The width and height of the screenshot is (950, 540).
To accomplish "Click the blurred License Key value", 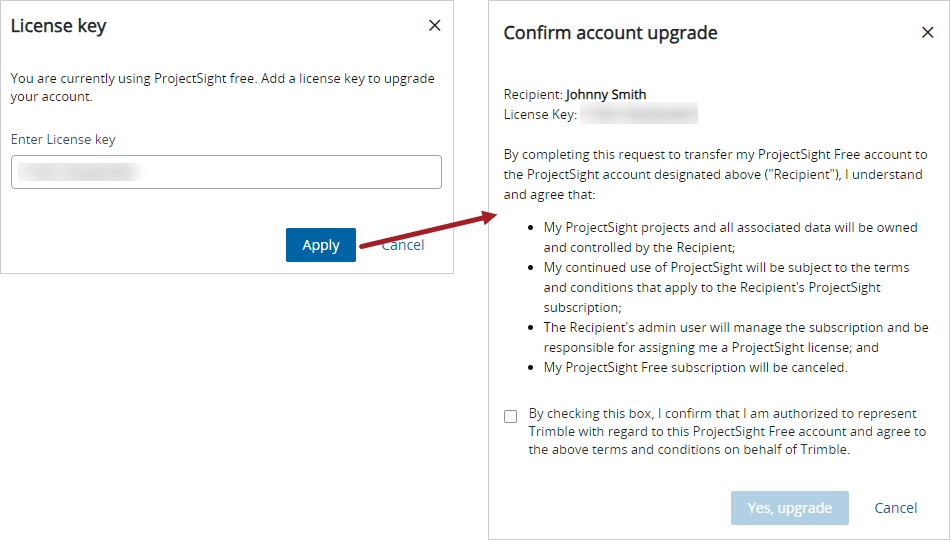I will 639,114.
